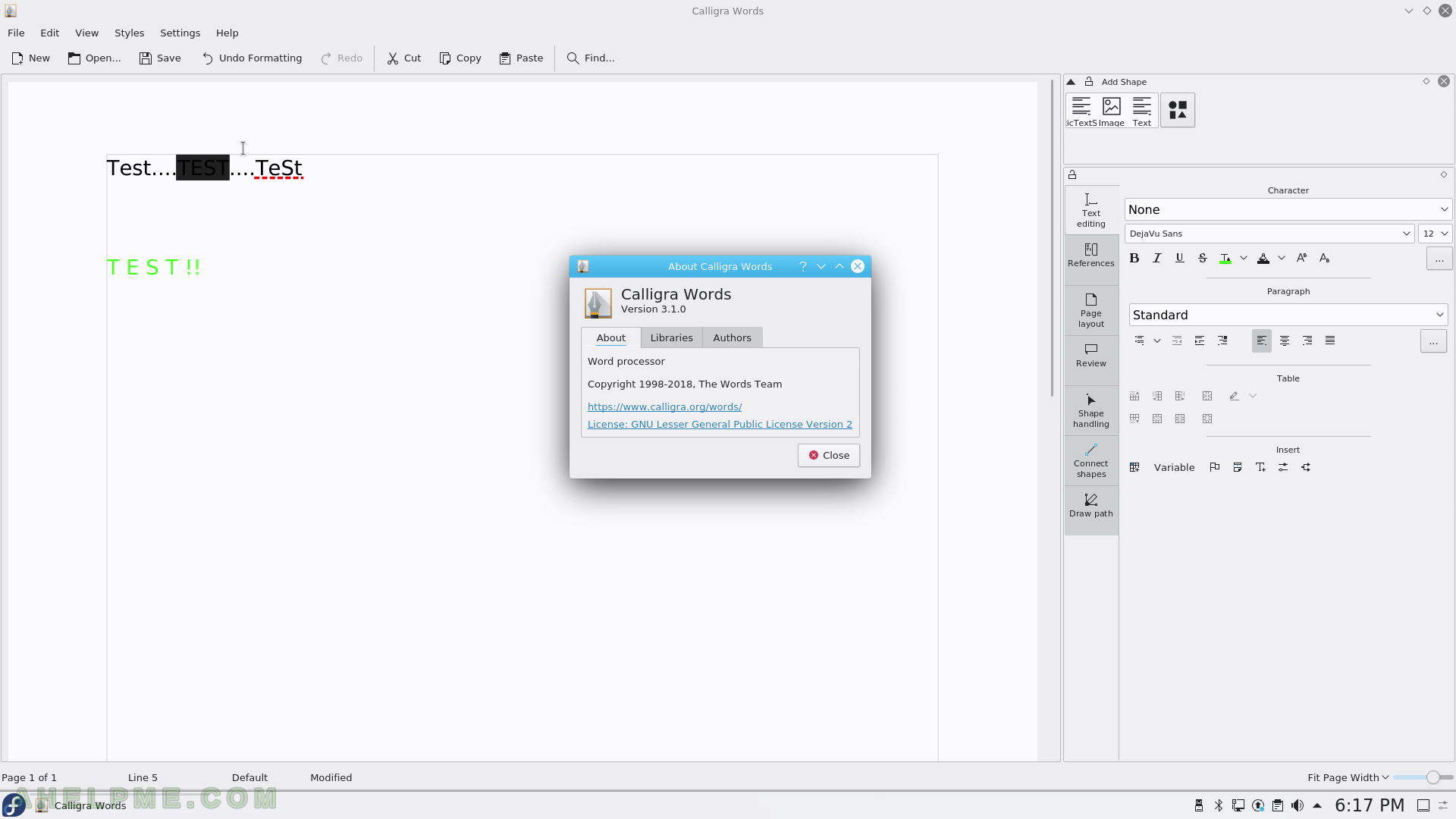
Task: Select the Text editing tool
Action: [1091, 210]
